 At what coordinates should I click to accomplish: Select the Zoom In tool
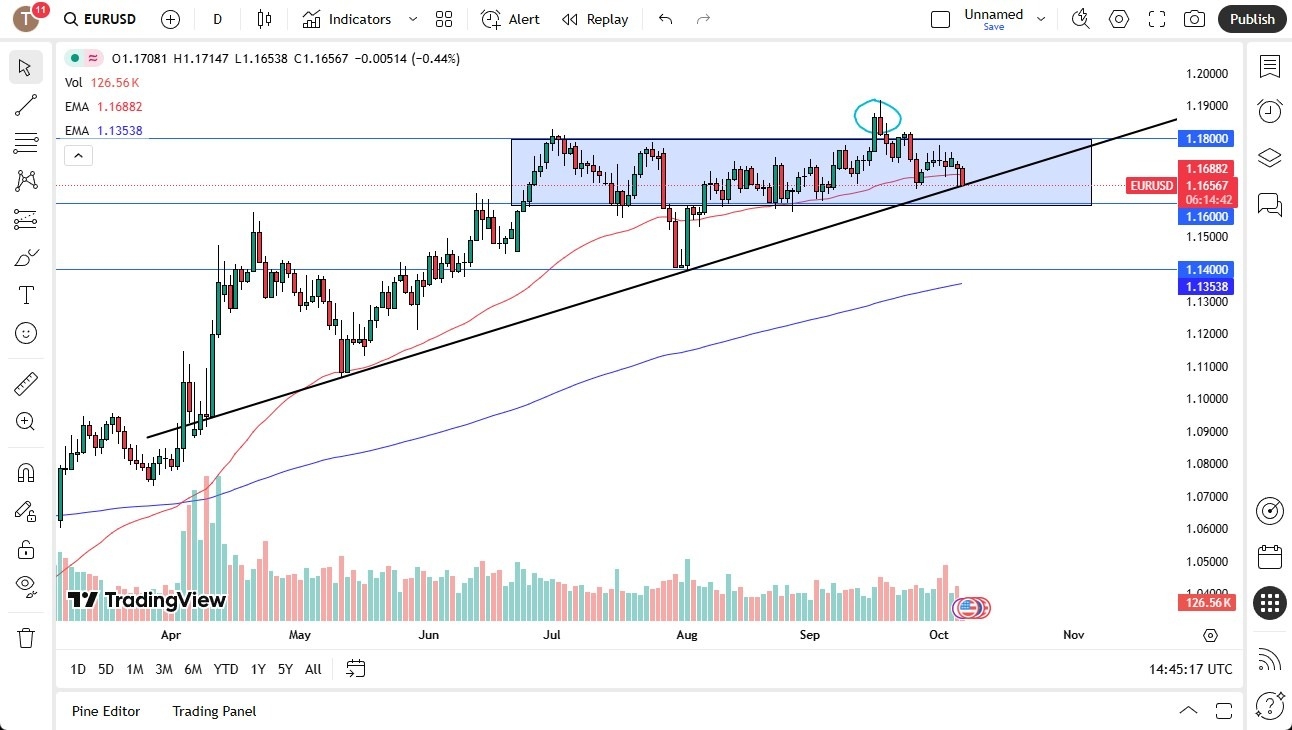pyautogui.click(x=26, y=421)
